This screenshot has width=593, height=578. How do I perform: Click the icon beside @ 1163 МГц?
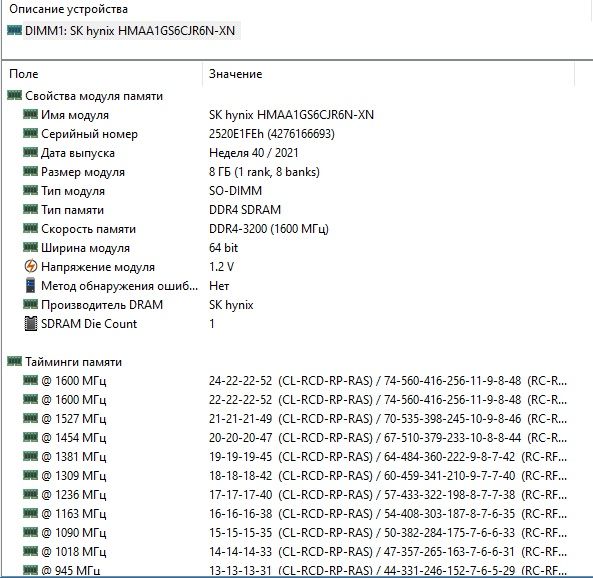(30, 513)
